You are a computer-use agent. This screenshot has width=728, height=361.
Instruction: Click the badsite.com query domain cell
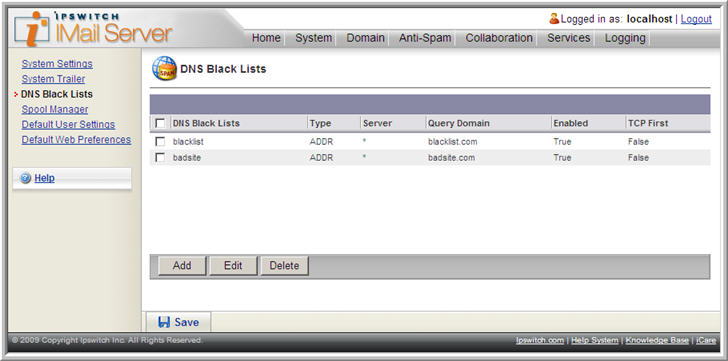tap(451, 158)
